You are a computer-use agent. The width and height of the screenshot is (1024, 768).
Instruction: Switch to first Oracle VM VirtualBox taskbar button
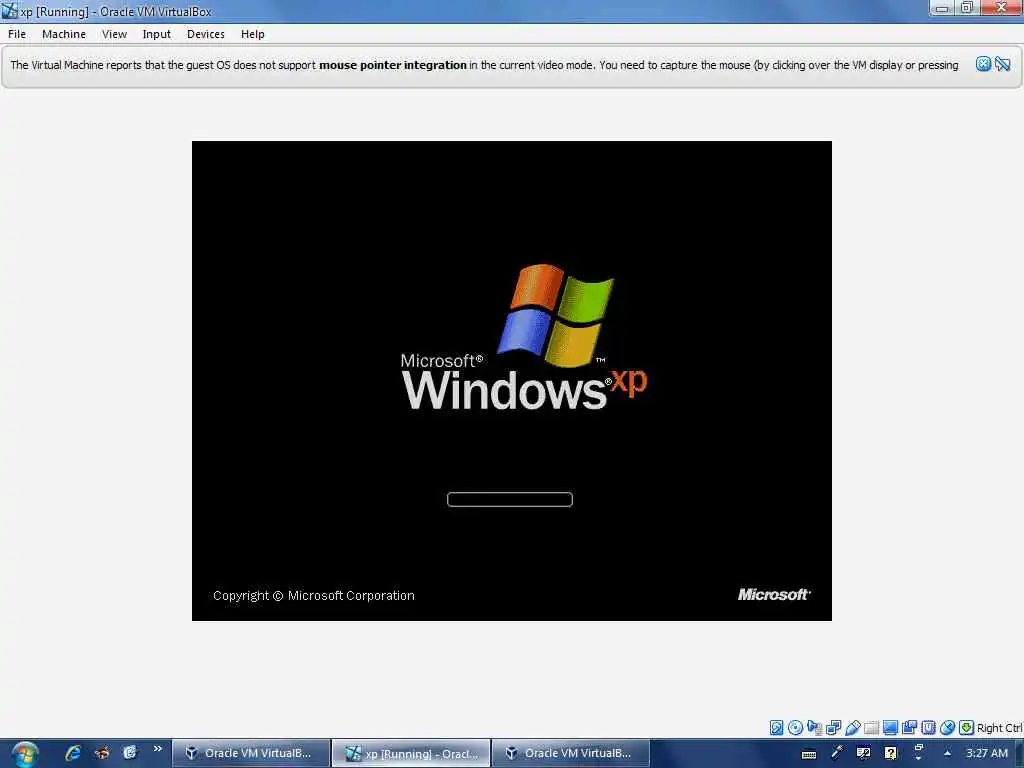[x=251, y=754]
